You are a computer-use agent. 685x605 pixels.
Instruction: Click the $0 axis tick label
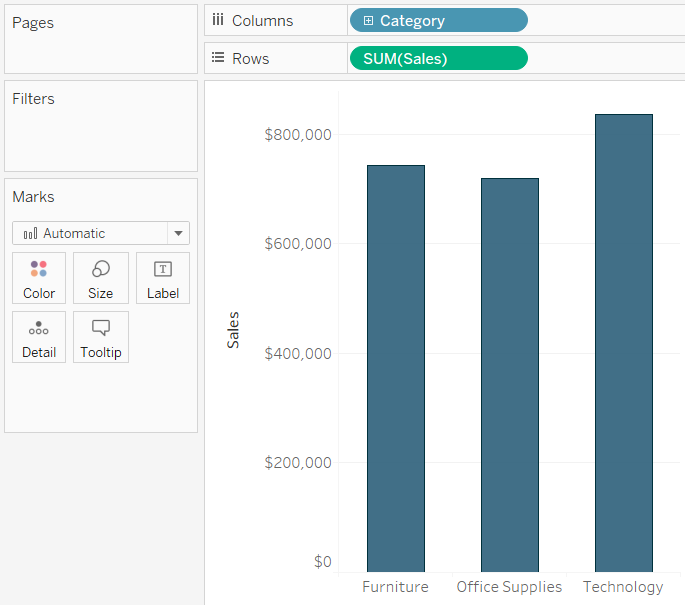tap(323, 561)
